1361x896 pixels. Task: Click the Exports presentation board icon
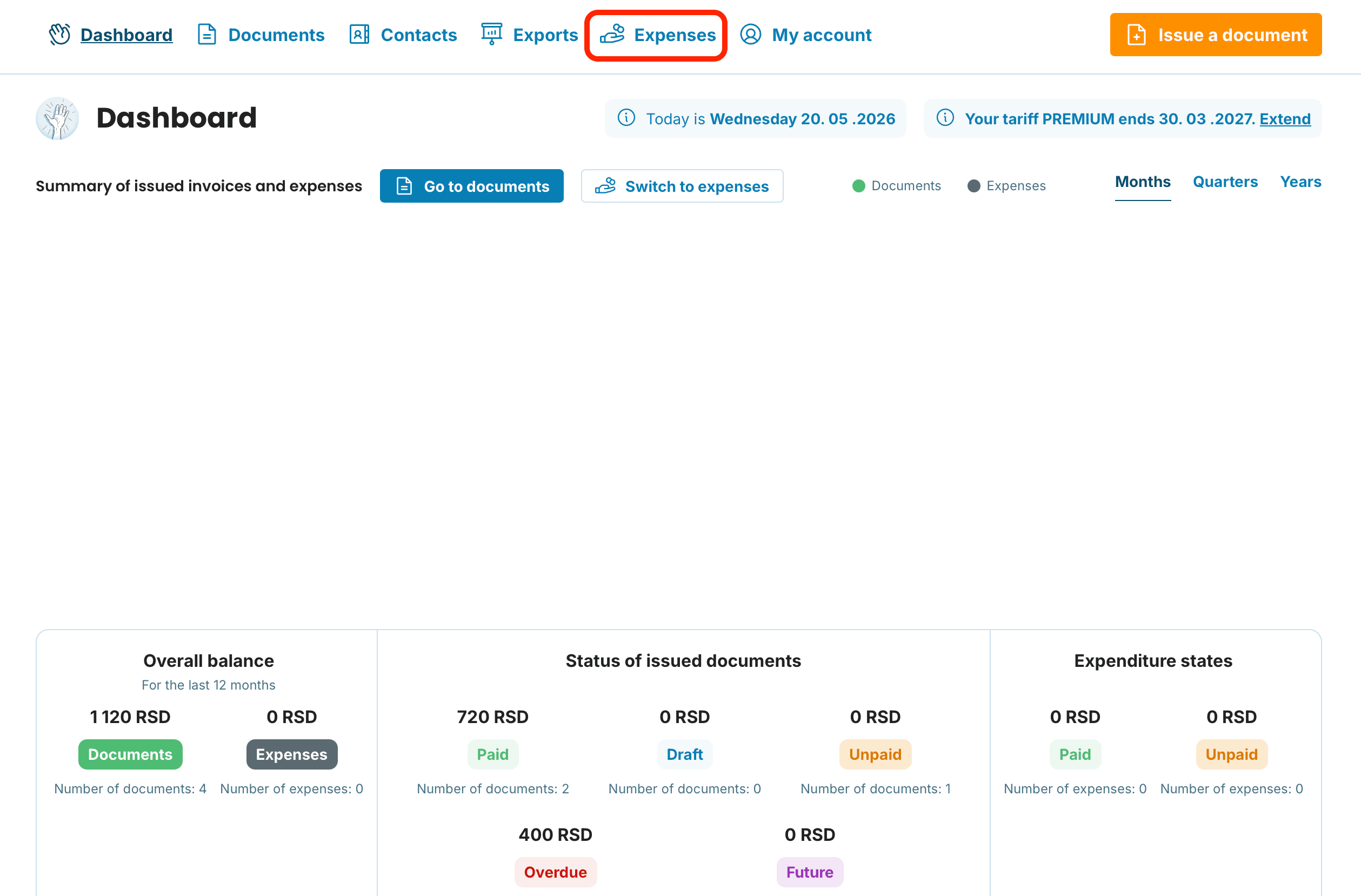point(491,34)
